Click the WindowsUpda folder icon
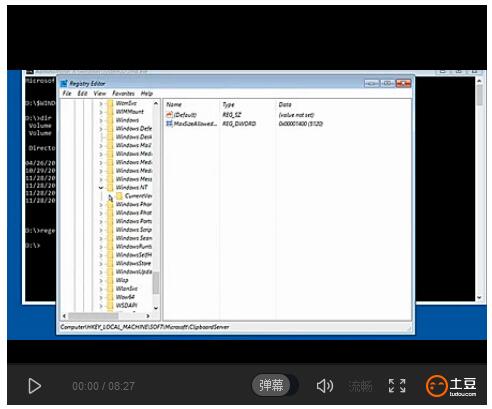 coord(110,272)
